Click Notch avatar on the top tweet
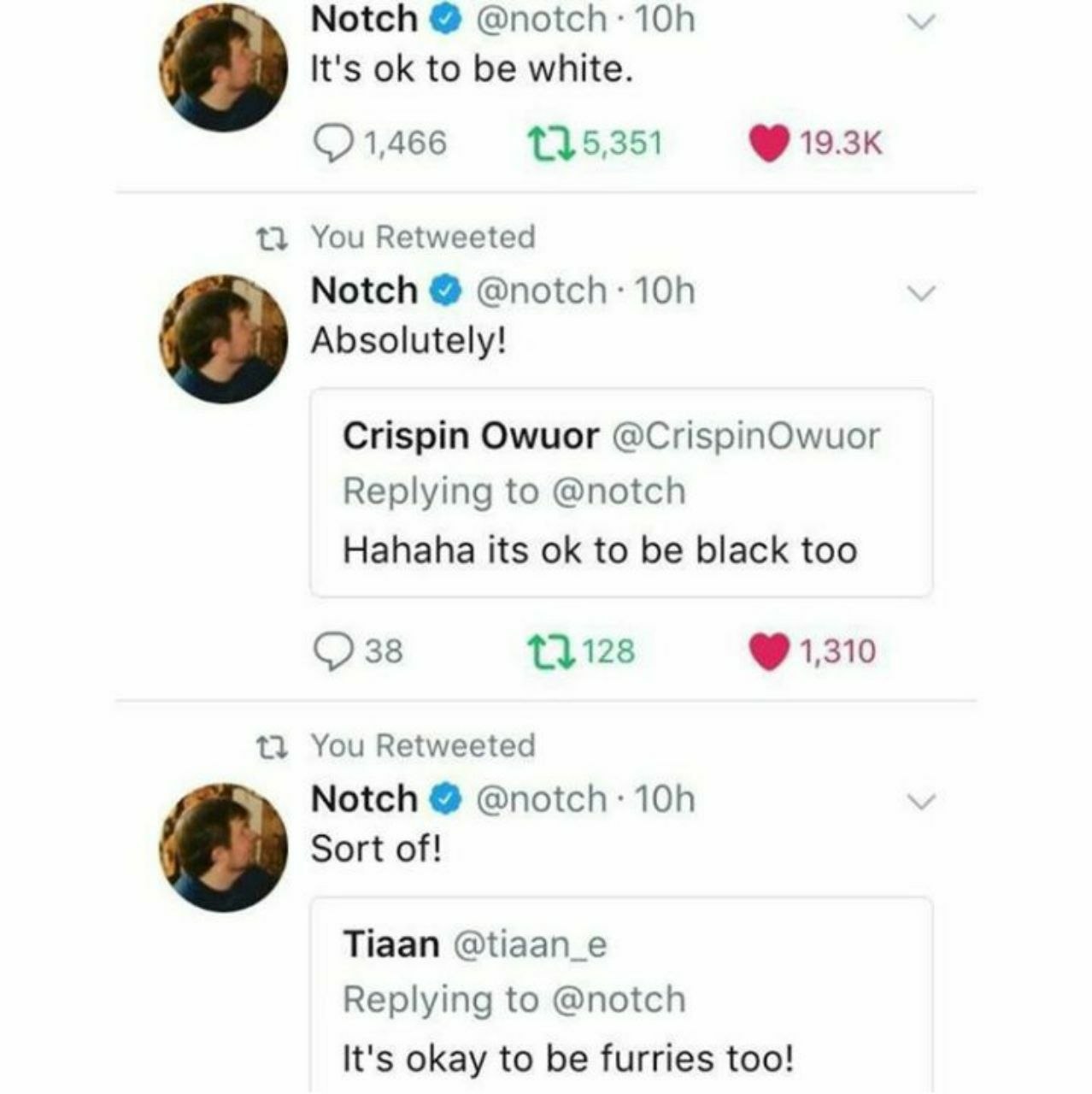The height and width of the screenshot is (1094, 1092). pos(224,68)
